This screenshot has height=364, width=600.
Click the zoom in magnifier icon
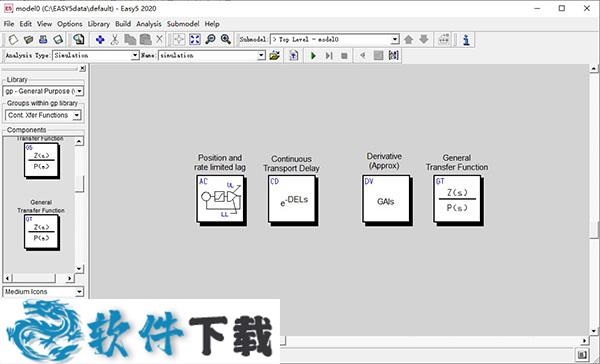click(226, 39)
